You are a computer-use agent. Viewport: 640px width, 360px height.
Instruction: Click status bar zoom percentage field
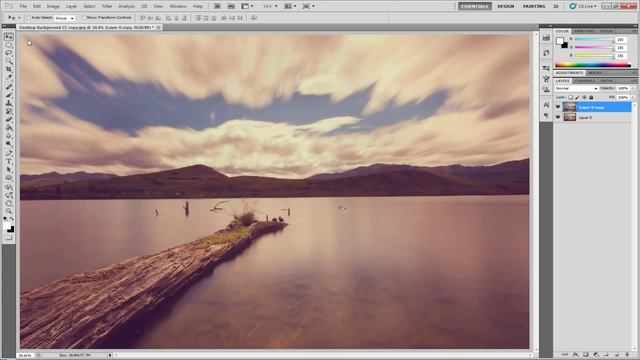(25, 356)
